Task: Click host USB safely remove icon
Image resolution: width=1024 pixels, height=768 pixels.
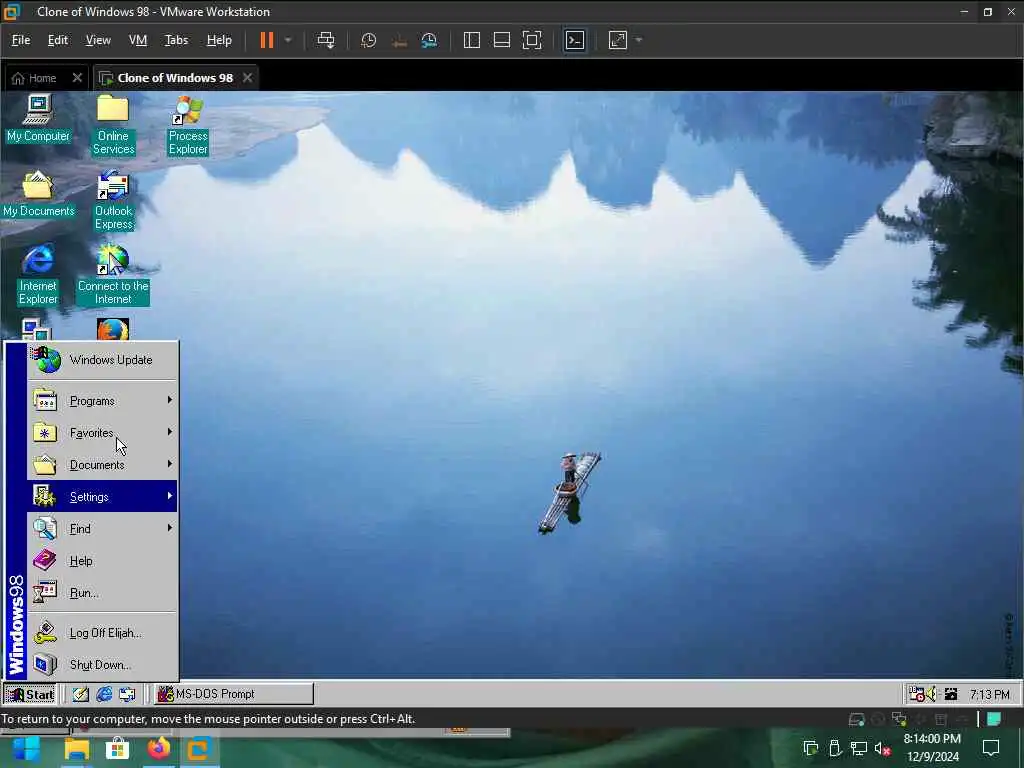Action: 835,748
